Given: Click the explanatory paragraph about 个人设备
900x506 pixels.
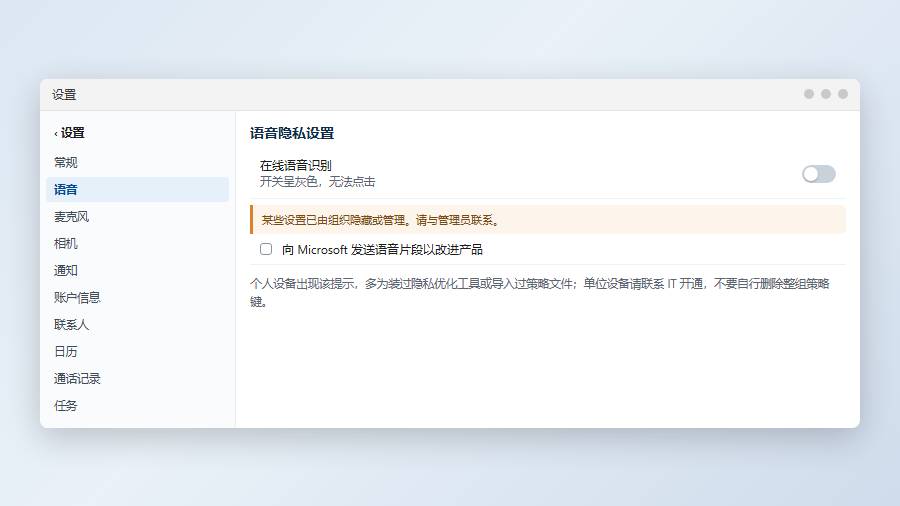Looking at the screenshot, I should click(x=540, y=292).
